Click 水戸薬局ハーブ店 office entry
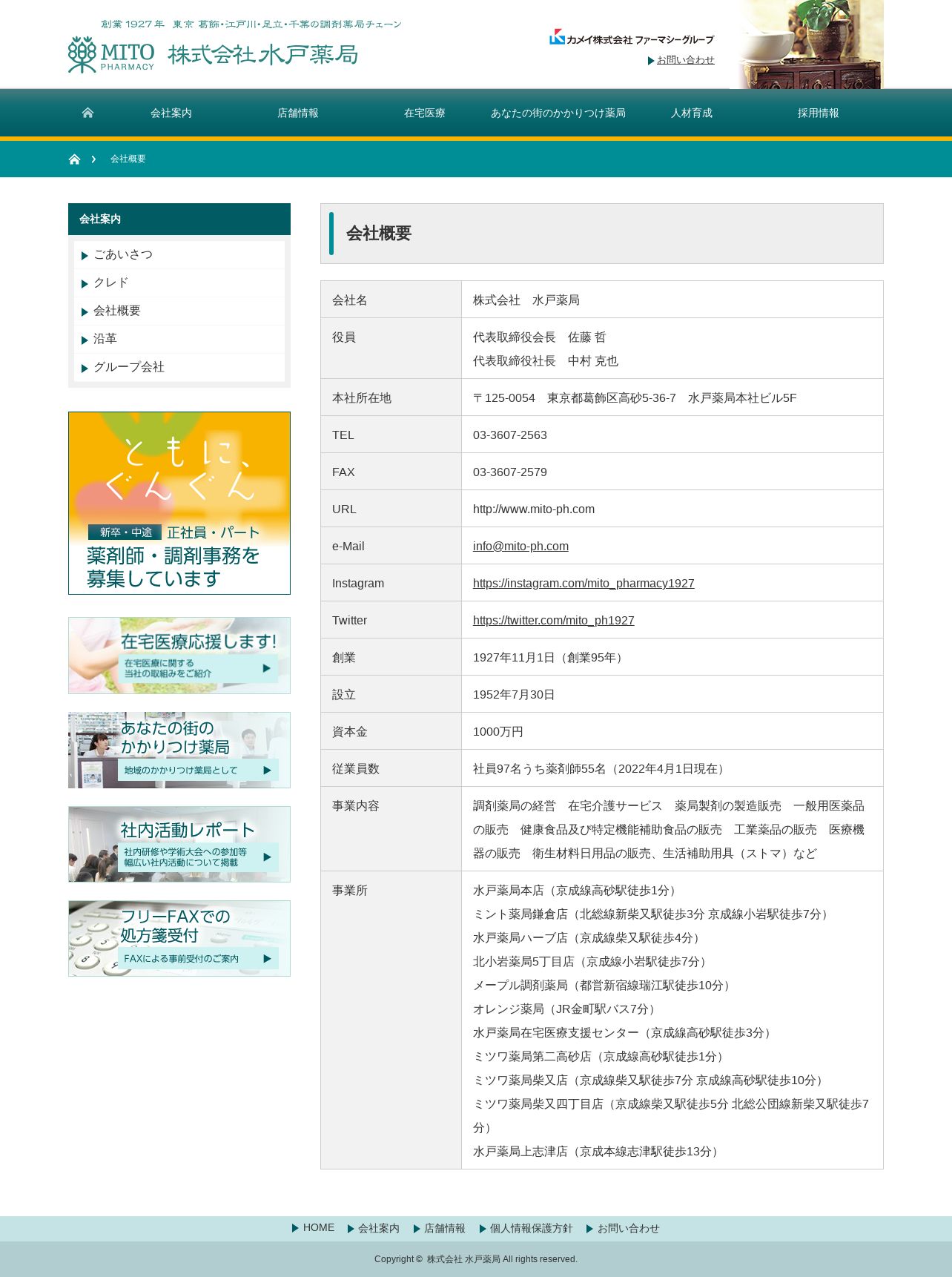The height and width of the screenshot is (1277, 952). 589,937
